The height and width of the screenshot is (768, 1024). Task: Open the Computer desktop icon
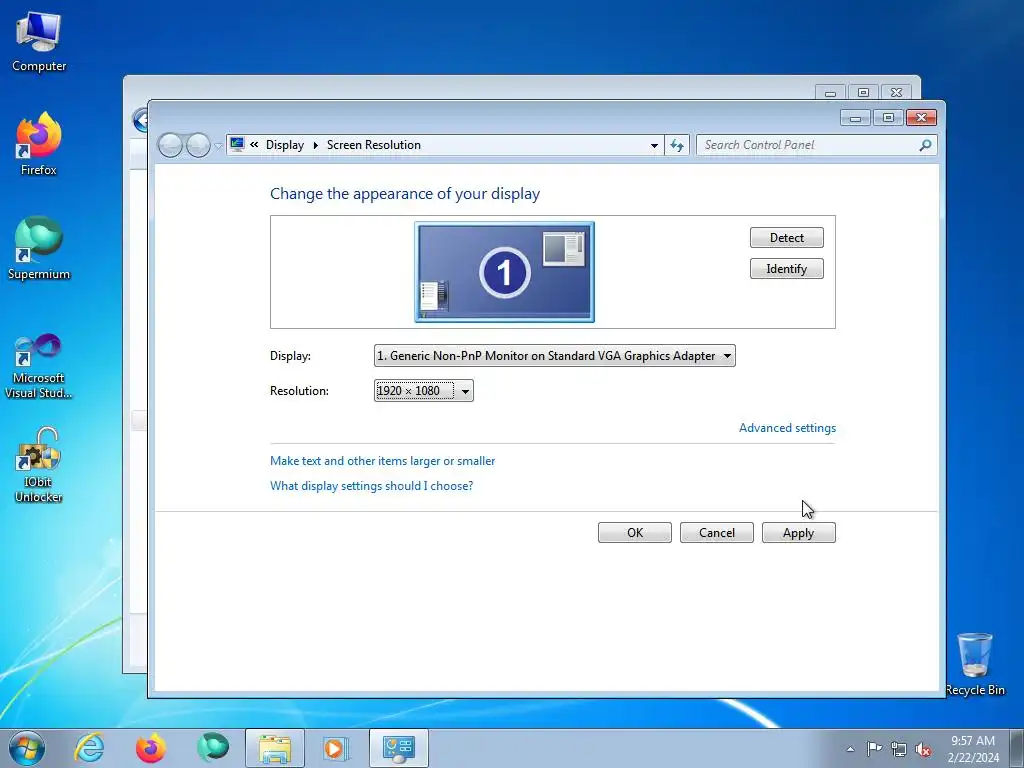coord(39,42)
